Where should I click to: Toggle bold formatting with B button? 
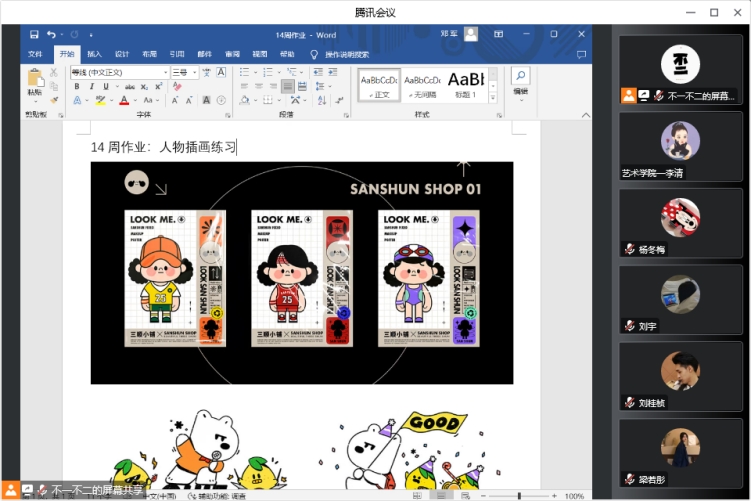tap(77, 87)
